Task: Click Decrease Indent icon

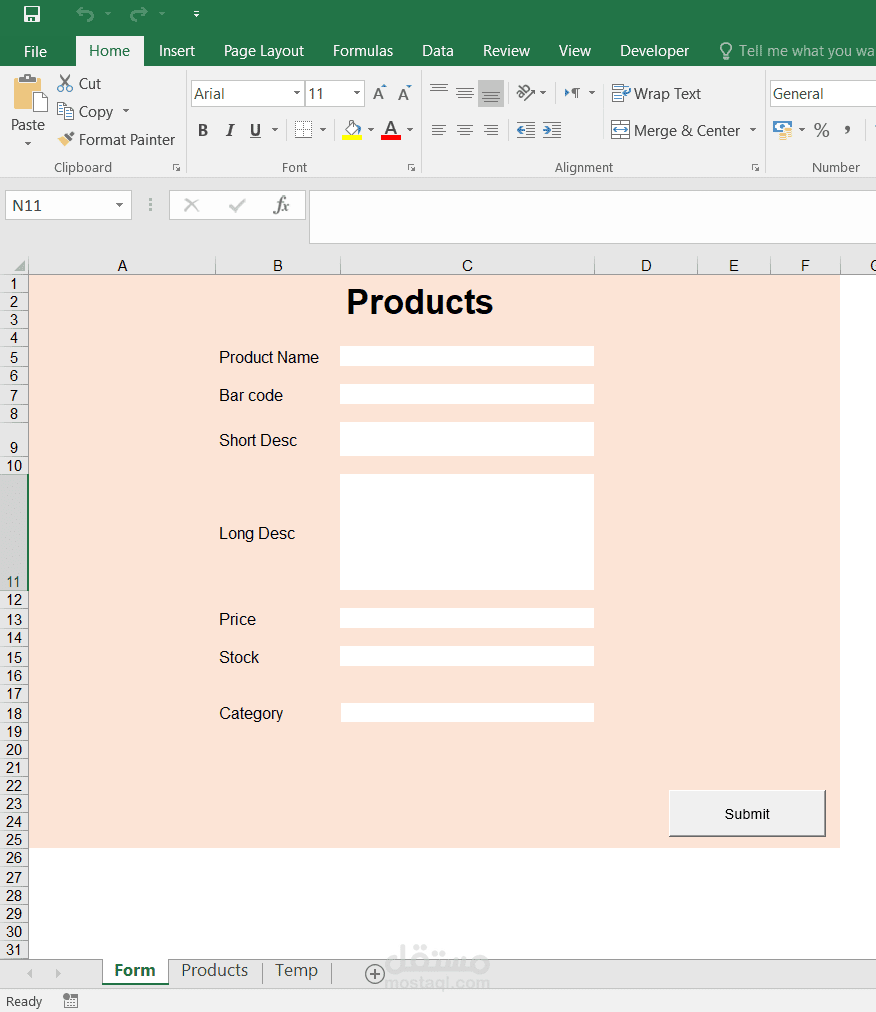Action: click(525, 130)
